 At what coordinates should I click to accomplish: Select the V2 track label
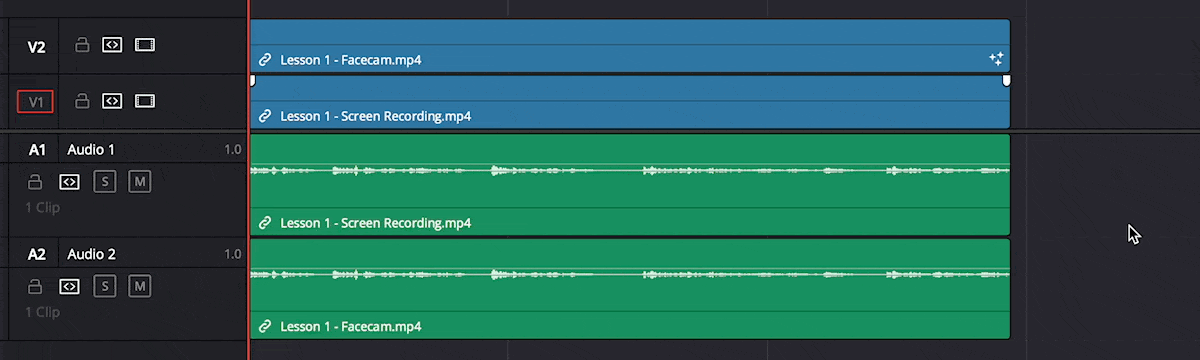point(36,46)
